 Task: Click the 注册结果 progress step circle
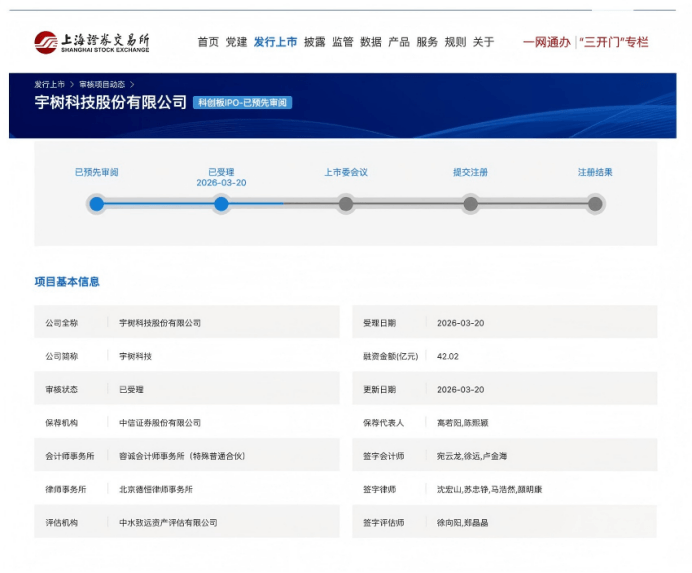595,204
